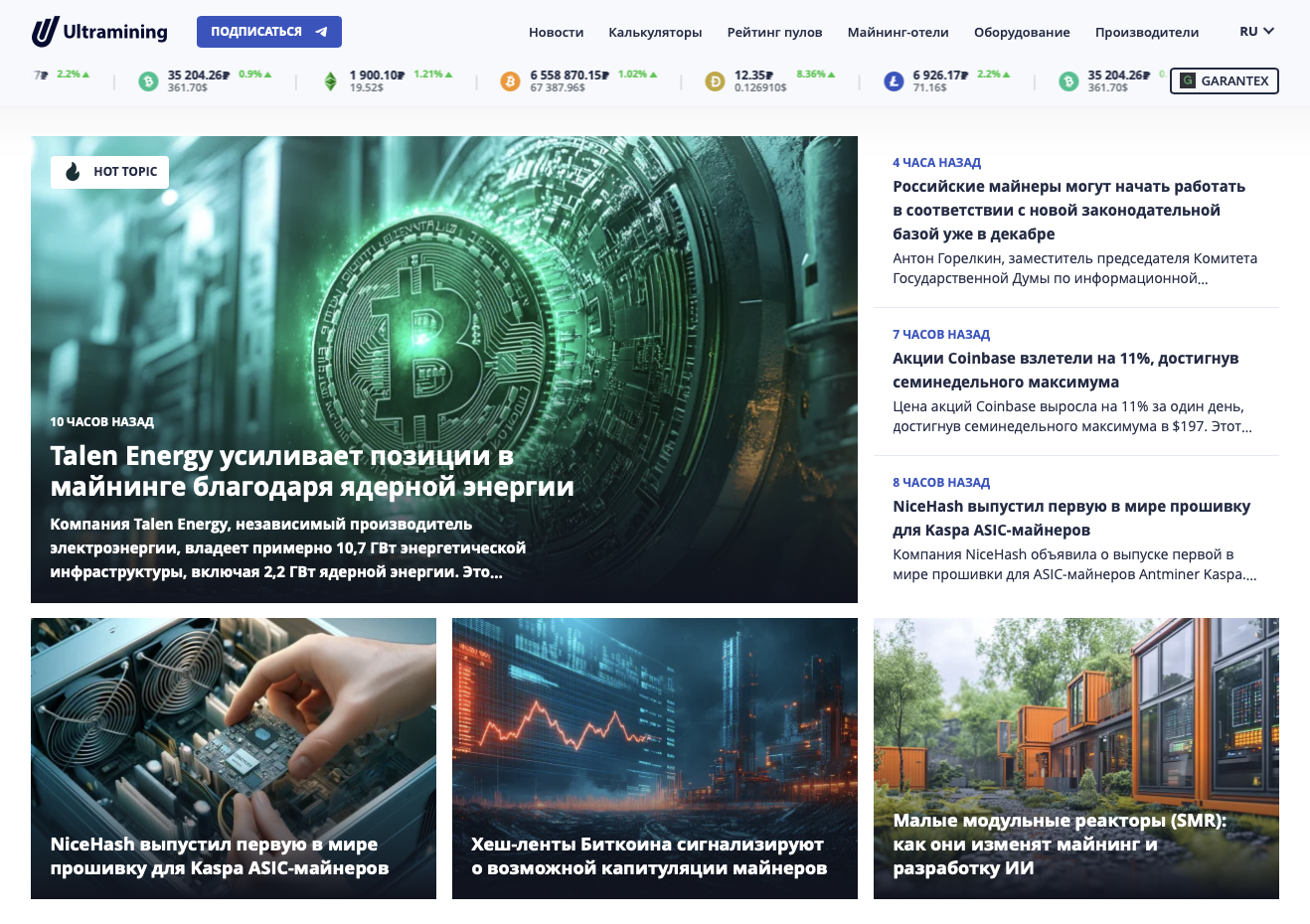Image resolution: width=1310 pixels, height=924 pixels.
Task: Click the Litecoin ticker icon
Action: tap(894, 81)
